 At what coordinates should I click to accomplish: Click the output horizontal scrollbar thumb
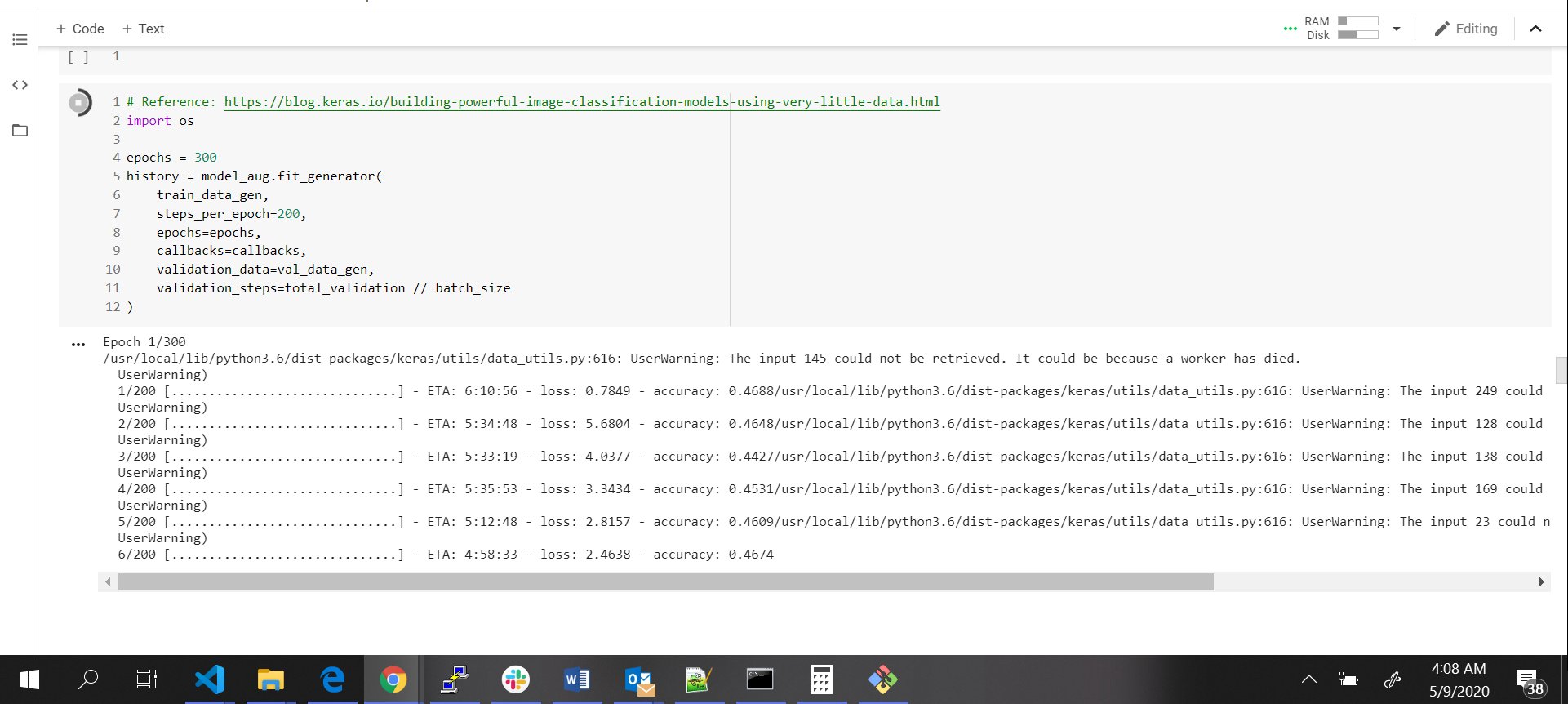[x=665, y=581]
